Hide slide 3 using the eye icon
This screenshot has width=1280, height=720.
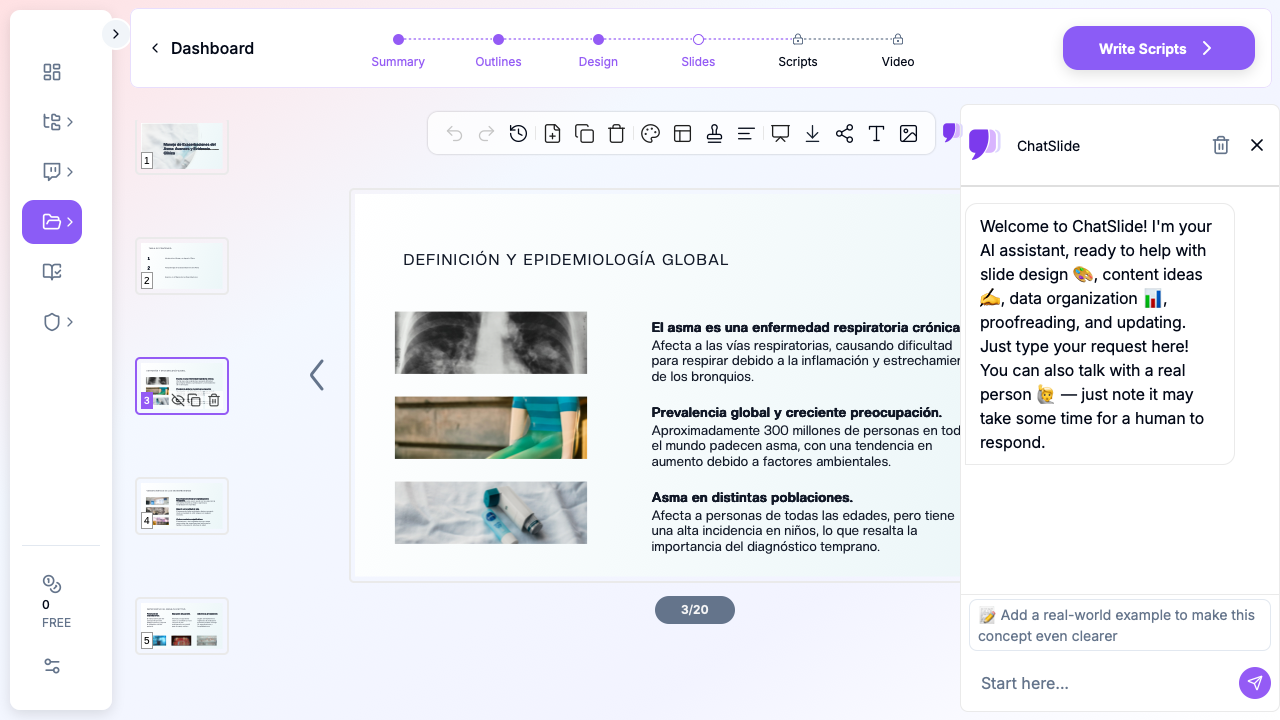178,400
